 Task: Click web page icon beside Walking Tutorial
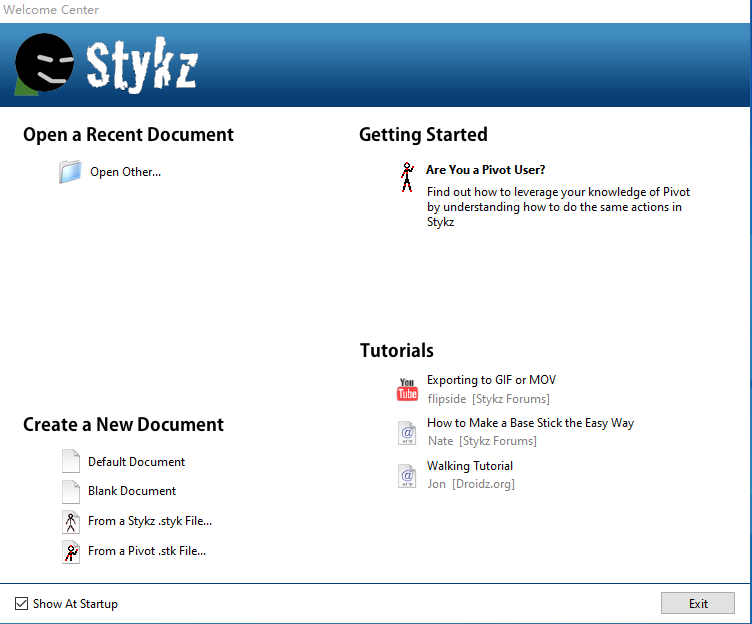click(x=407, y=476)
